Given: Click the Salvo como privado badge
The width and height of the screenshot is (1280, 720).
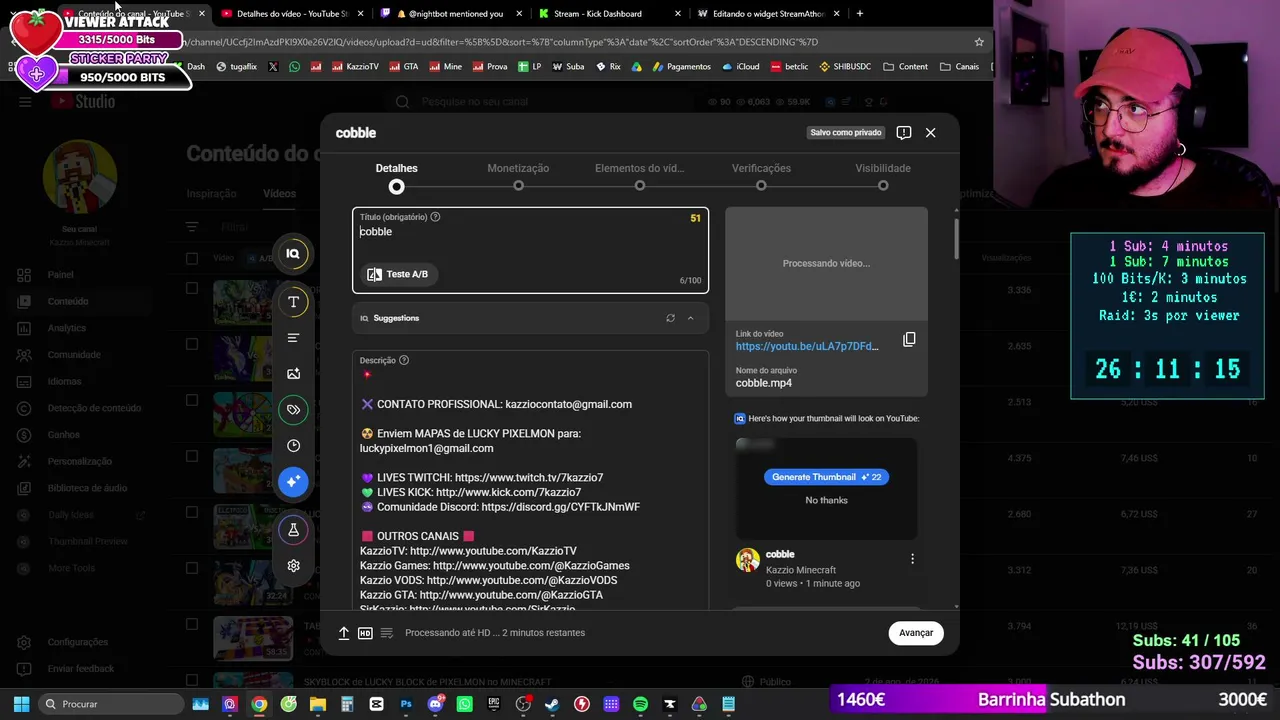Looking at the screenshot, I should [x=846, y=133].
